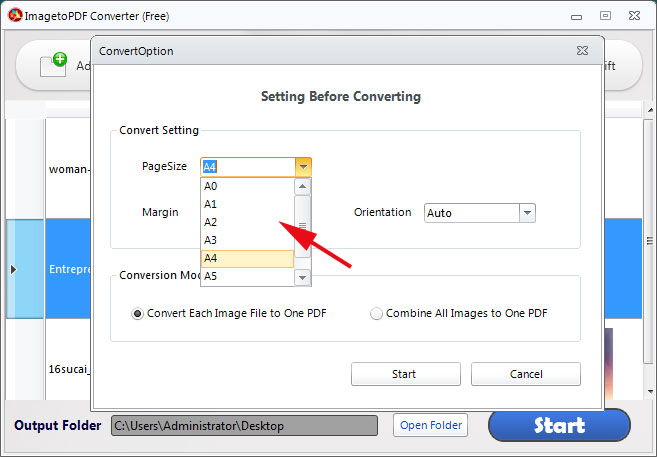This screenshot has height=457, width=657.
Task: Select Convert Each Image File to One PDF
Action: 229,313
